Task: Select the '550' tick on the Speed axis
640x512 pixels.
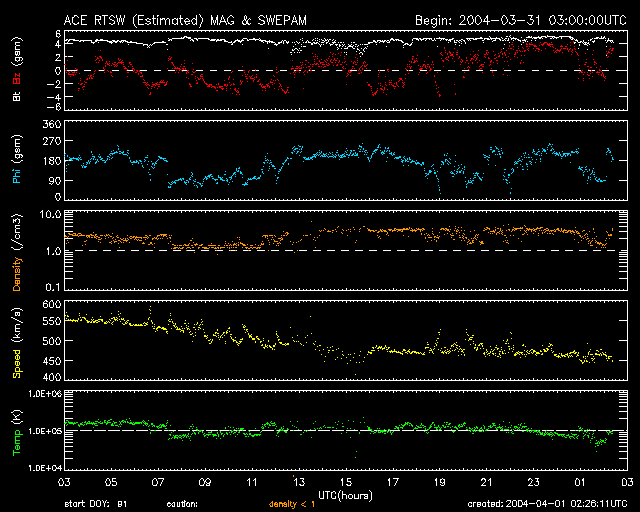Action: tap(52, 321)
